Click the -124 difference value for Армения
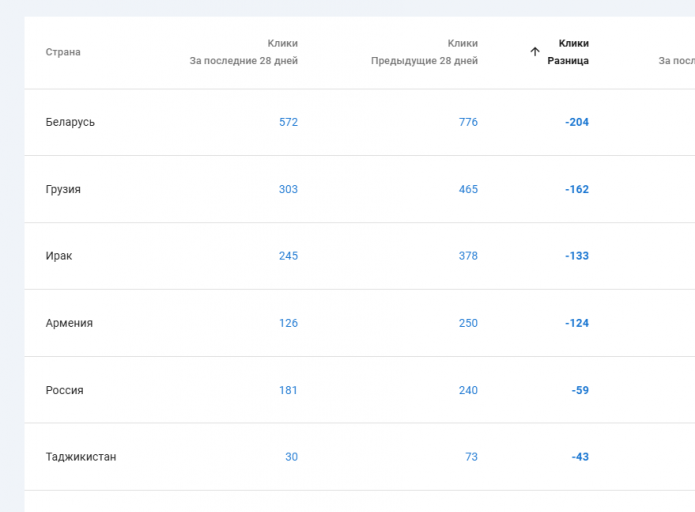695x512 pixels. point(577,323)
